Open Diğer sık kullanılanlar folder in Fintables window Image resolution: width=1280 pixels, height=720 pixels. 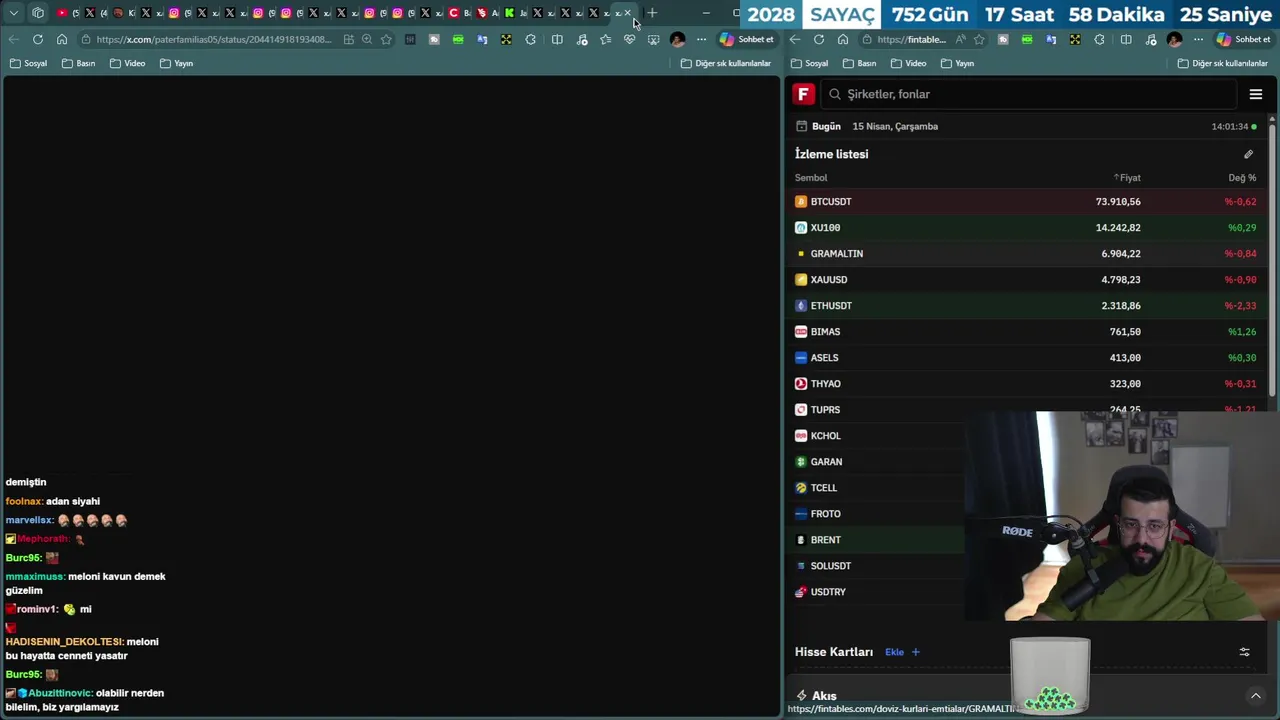[1222, 63]
